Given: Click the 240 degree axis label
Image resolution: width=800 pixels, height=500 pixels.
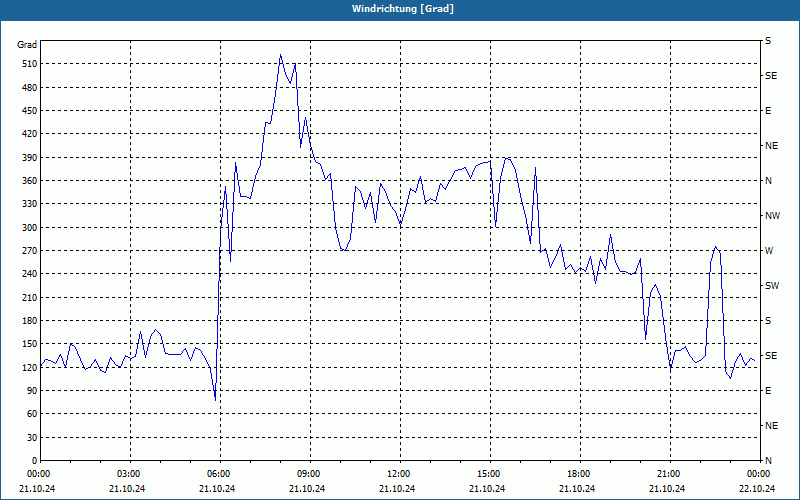Looking at the screenshot, I should [30, 274].
